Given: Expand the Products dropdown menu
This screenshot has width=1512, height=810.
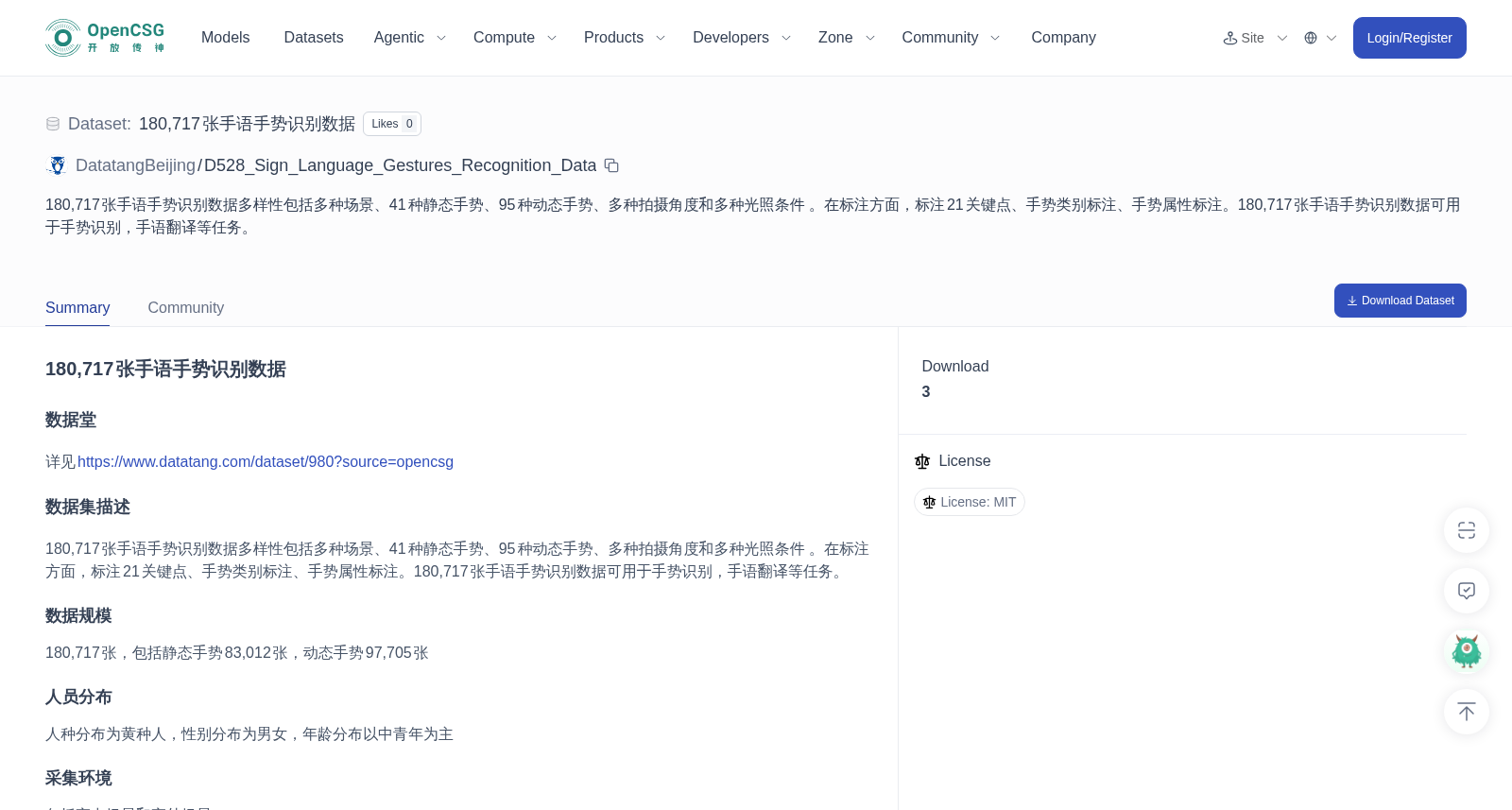Looking at the screenshot, I should tap(625, 38).
